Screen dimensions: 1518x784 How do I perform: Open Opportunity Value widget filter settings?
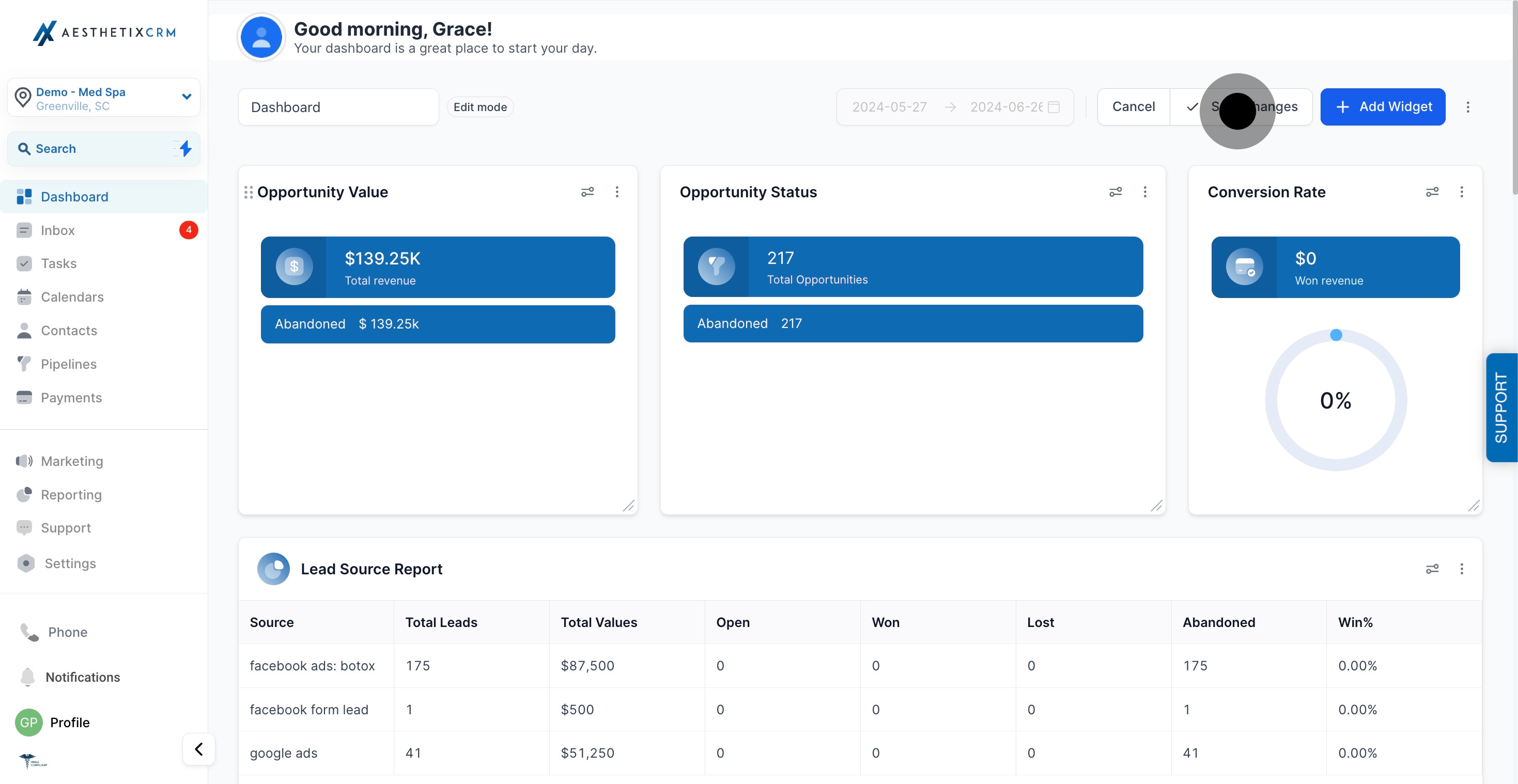click(587, 192)
